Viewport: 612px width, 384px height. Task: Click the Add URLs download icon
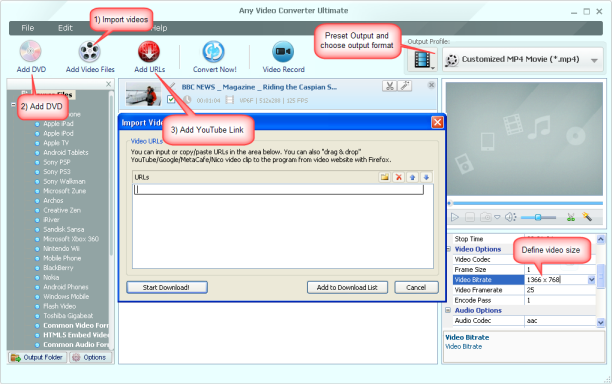pyautogui.click(x=149, y=52)
